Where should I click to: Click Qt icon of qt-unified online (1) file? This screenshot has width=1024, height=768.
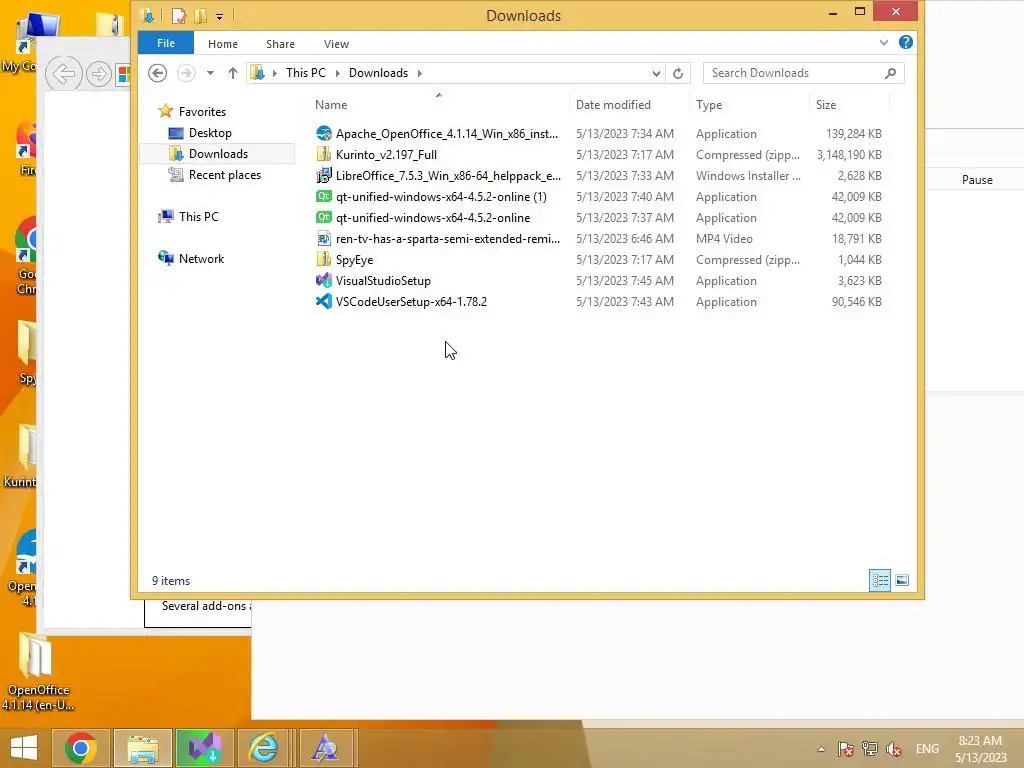(x=323, y=197)
